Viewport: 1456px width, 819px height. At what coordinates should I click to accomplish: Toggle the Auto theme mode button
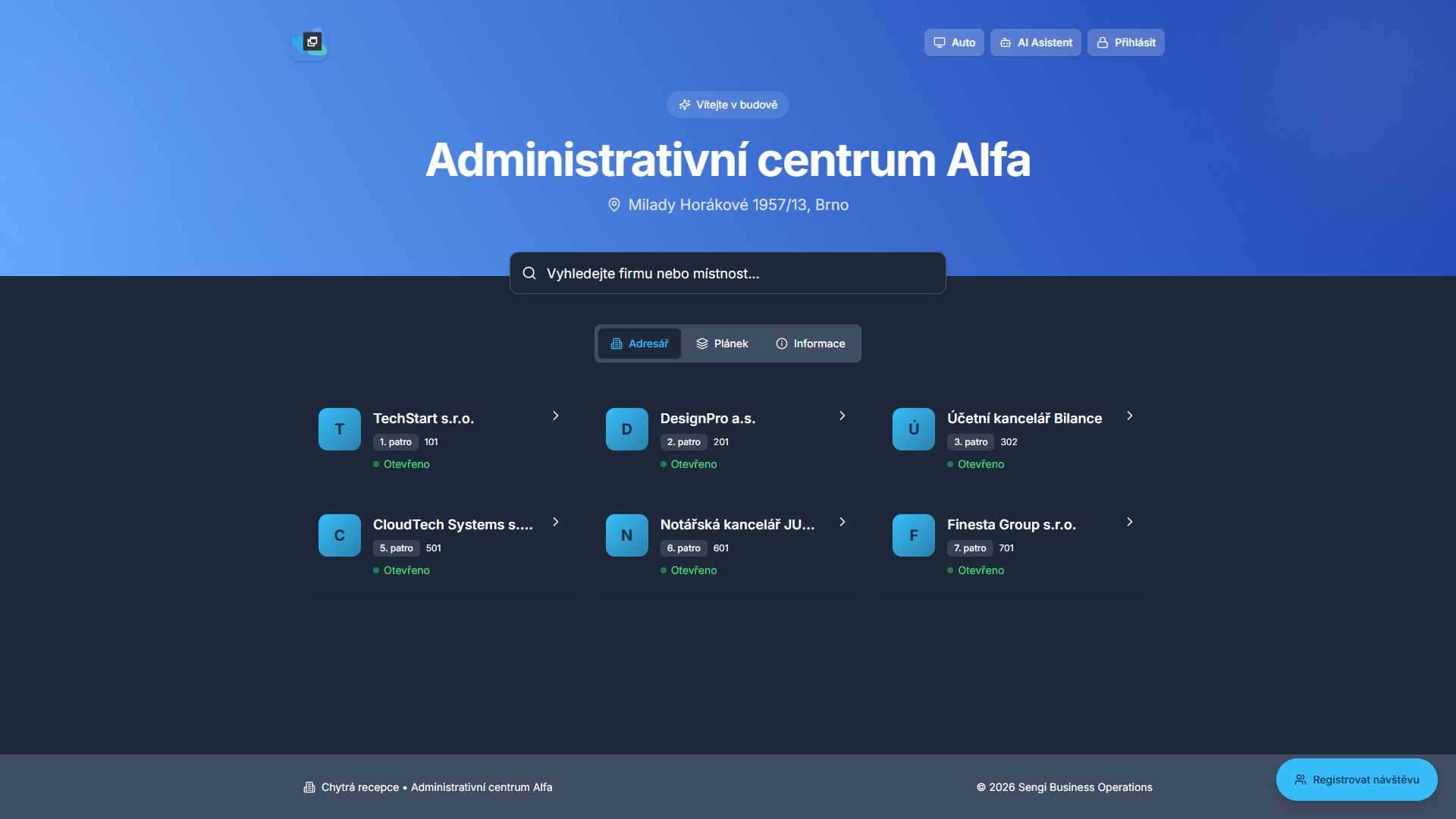(954, 42)
